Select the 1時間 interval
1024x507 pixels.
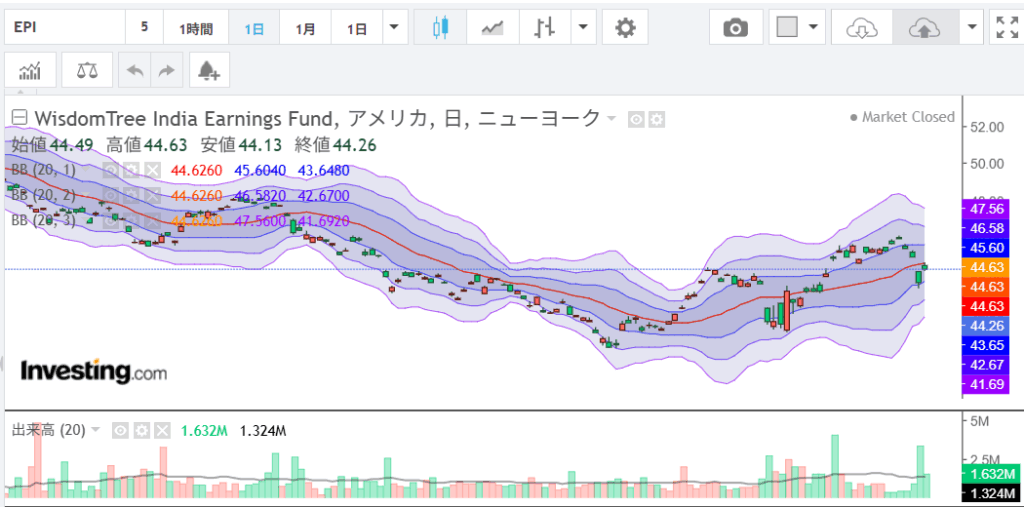tap(196, 27)
